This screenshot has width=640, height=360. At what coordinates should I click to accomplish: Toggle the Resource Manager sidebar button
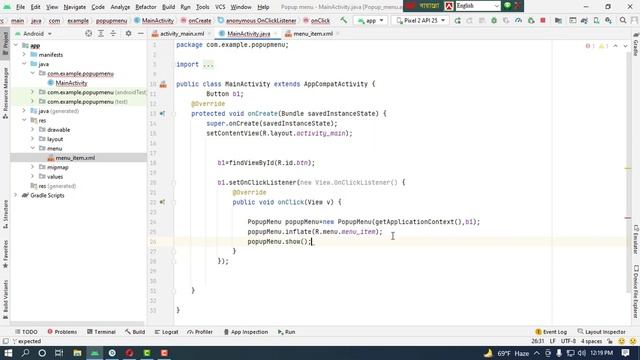pos(5,93)
